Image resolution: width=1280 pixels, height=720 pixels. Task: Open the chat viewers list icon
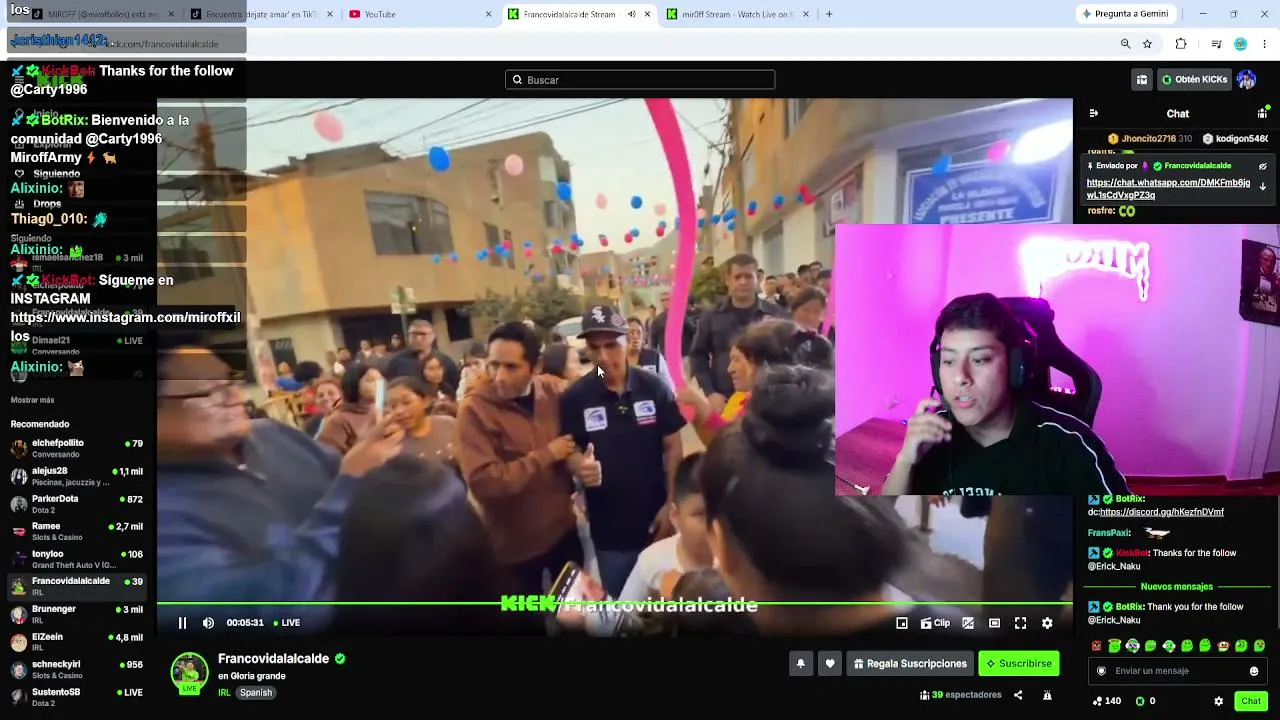(x=1262, y=113)
